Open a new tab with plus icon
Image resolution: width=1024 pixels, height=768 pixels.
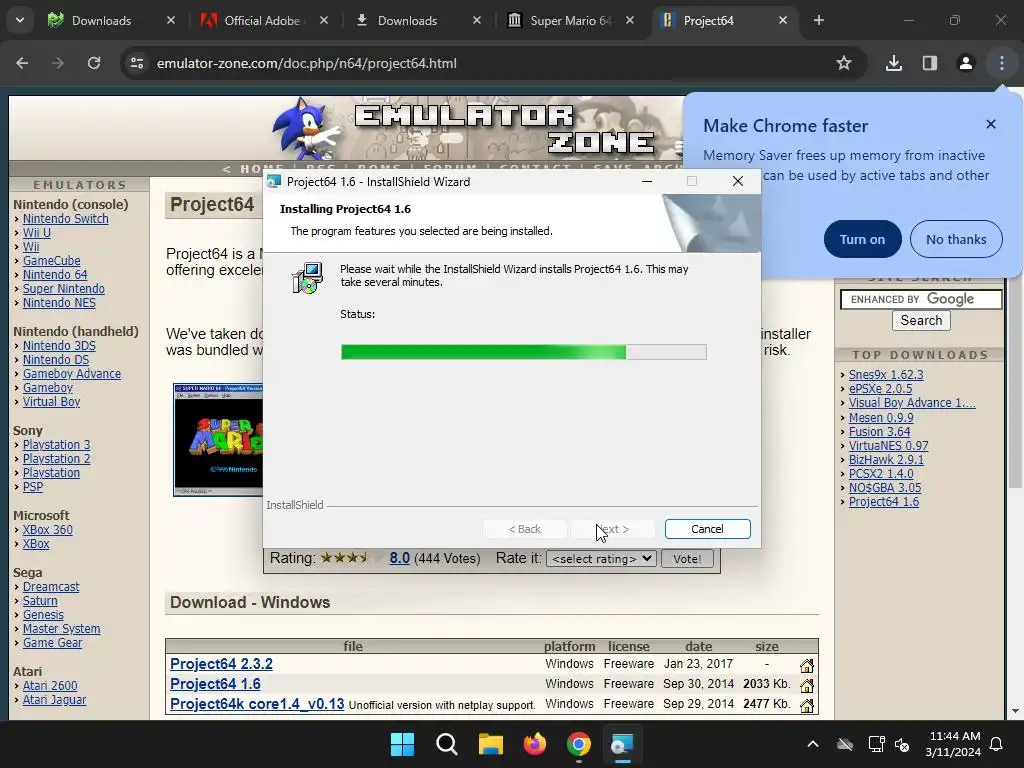818,20
